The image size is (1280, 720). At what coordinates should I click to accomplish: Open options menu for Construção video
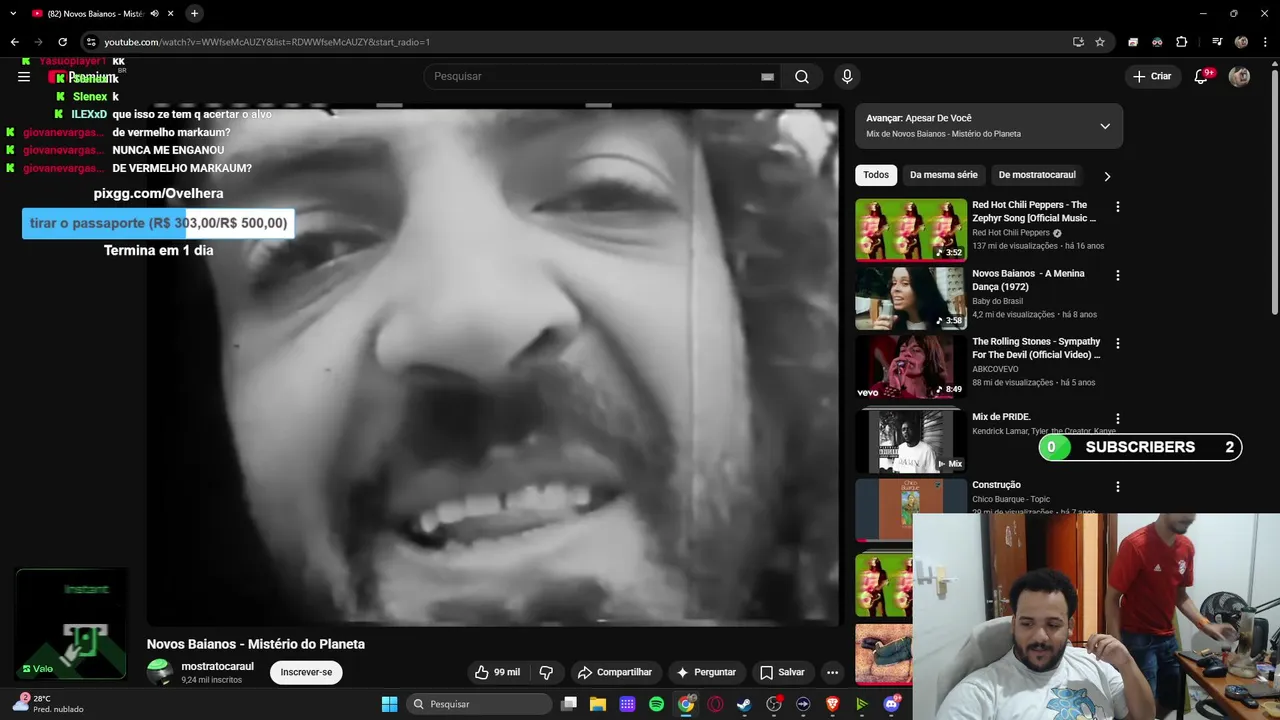coord(1118,487)
